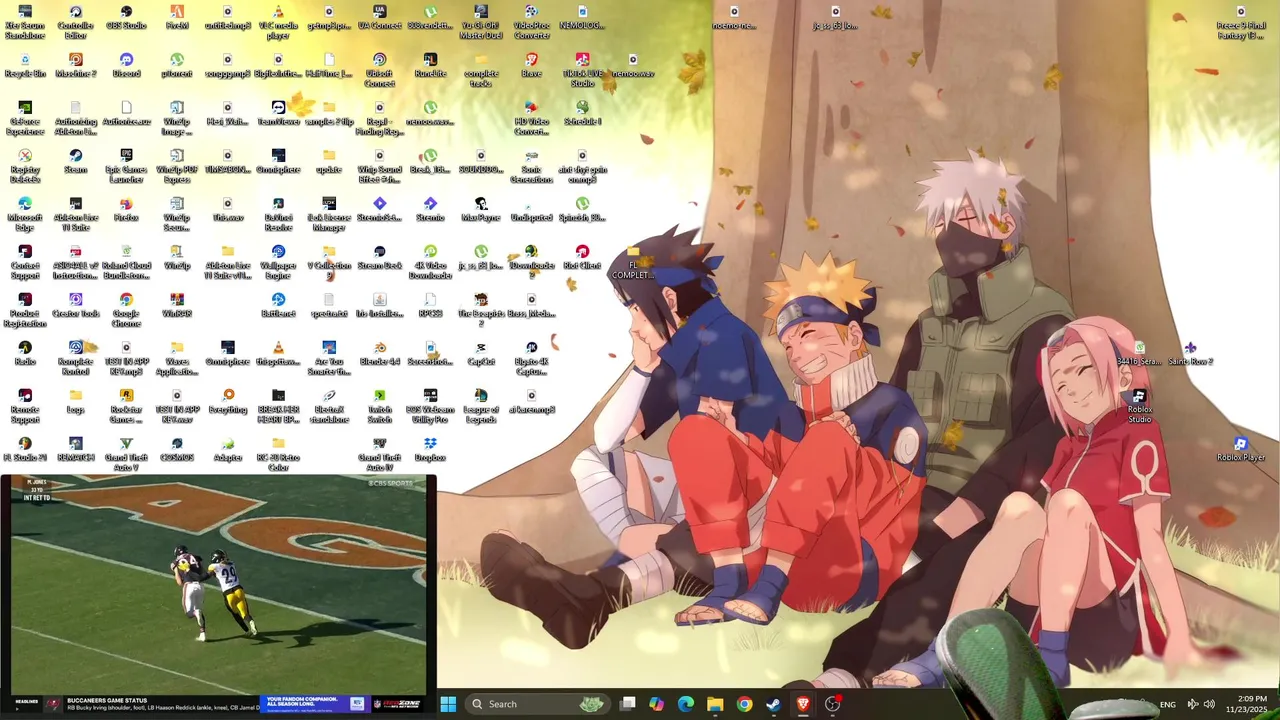This screenshot has height=720, width=1280.
Task: Select the Wallpaper Engine desktop icon
Action: (x=278, y=262)
